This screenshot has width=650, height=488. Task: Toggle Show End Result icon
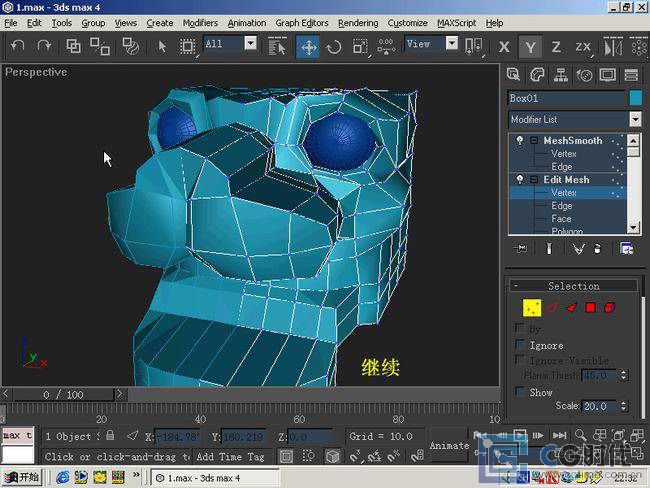[x=549, y=248]
